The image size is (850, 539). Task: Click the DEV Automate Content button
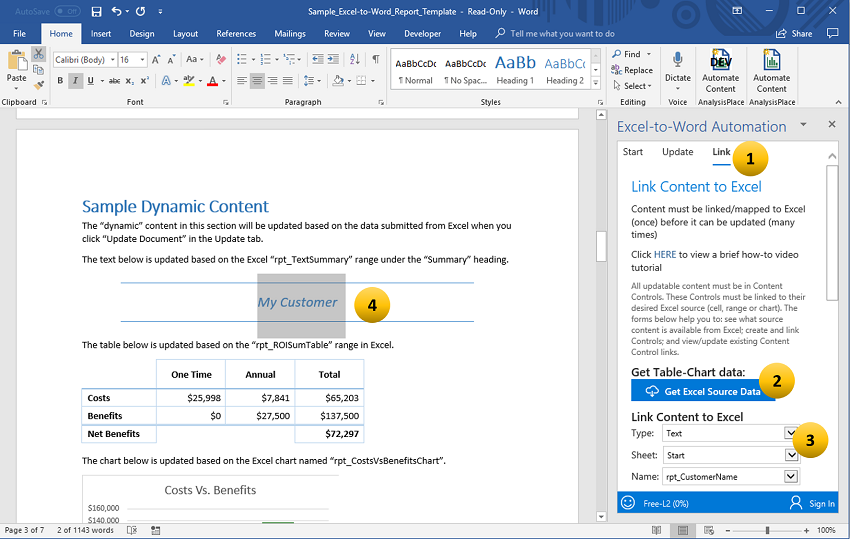click(720, 70)
